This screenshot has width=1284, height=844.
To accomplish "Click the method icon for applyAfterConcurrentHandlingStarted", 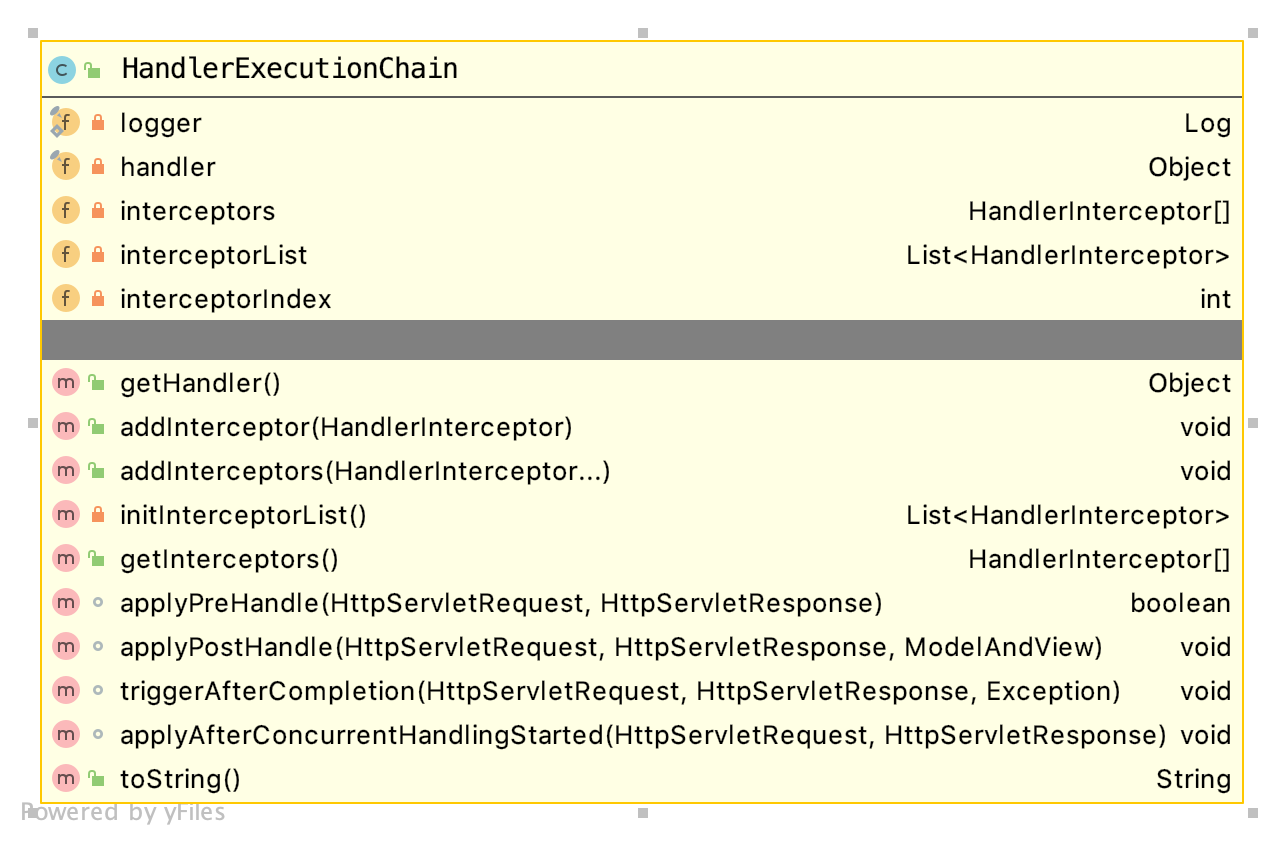I will 65,735.
